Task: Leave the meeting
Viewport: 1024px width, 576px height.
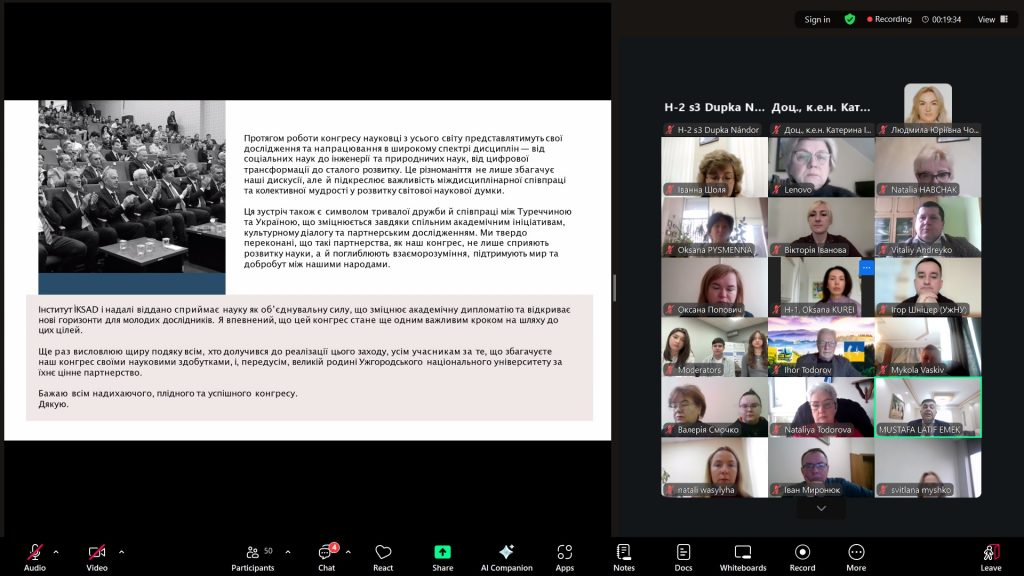Action: pos(990,556)
